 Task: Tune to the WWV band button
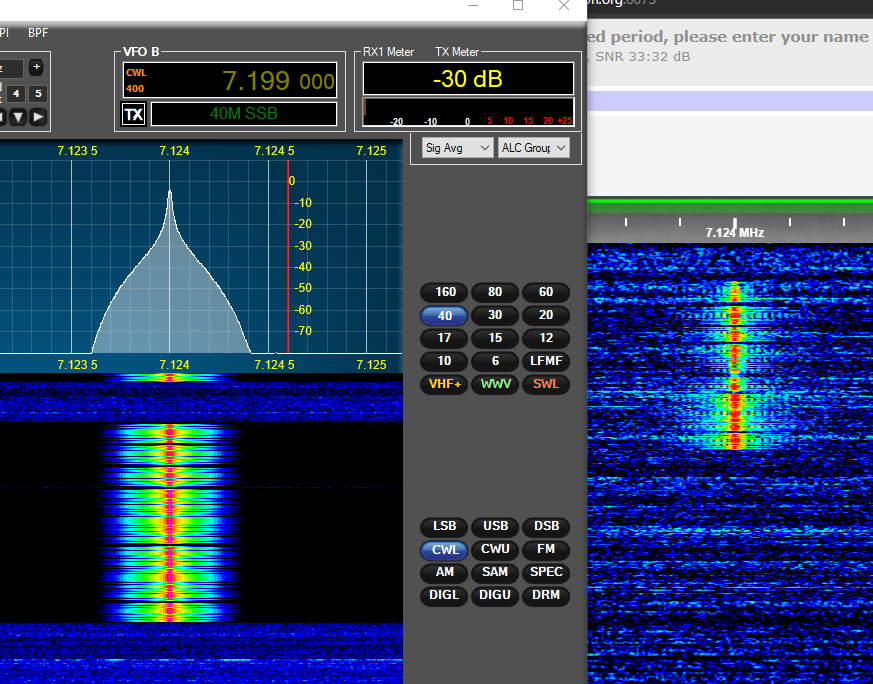coord(495,384)
